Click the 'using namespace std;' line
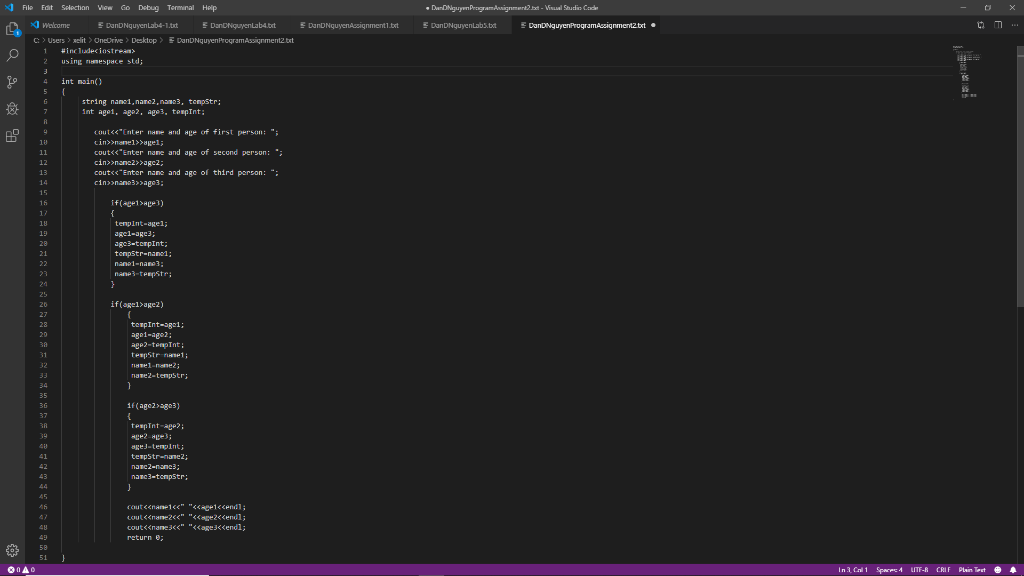 102,61
